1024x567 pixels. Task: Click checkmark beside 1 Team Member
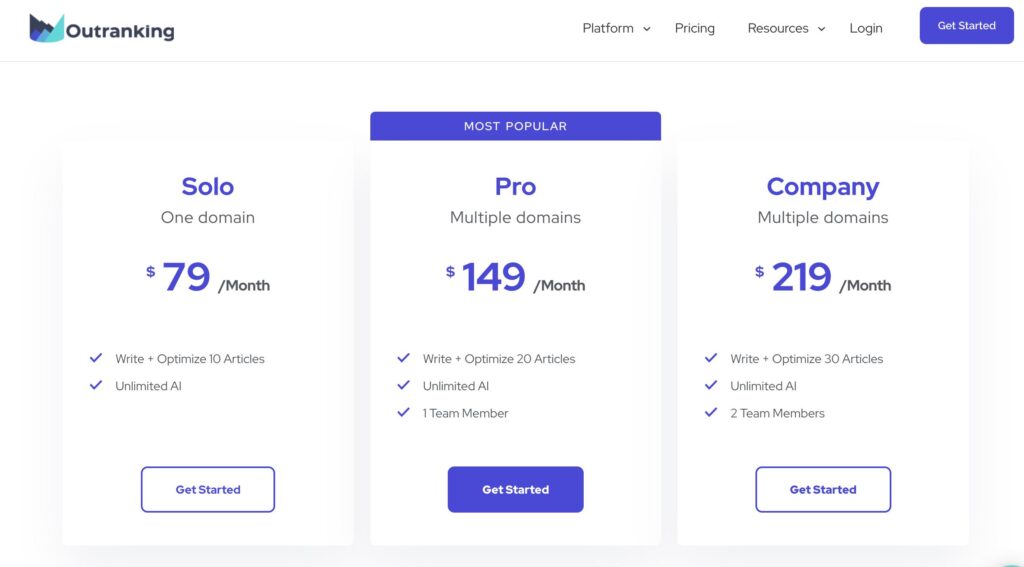tap(404, 412)
